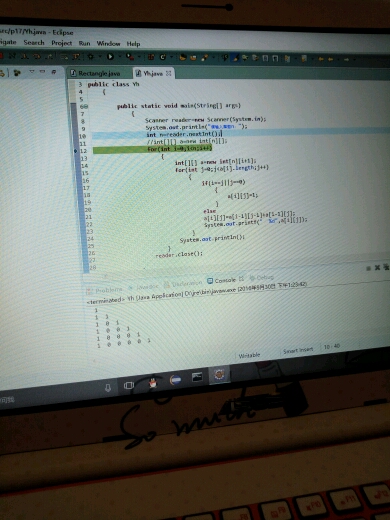The image size is (390, 520).
Task: Toggle the breakpoint marker on line 12
Action: [76, 151]
